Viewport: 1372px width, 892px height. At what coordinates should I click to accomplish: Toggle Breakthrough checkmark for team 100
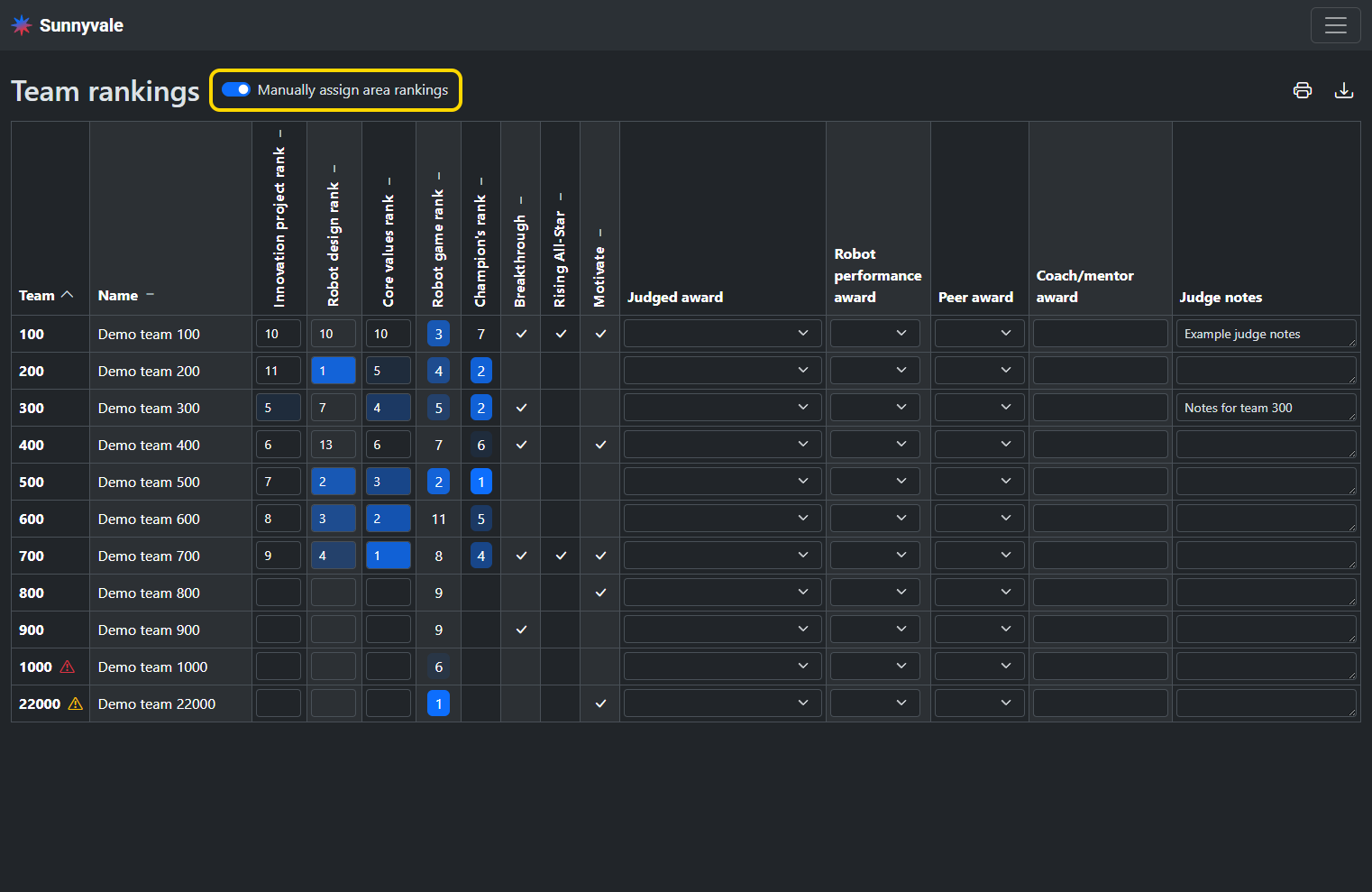pyautogui.click(x=521, y=334)
